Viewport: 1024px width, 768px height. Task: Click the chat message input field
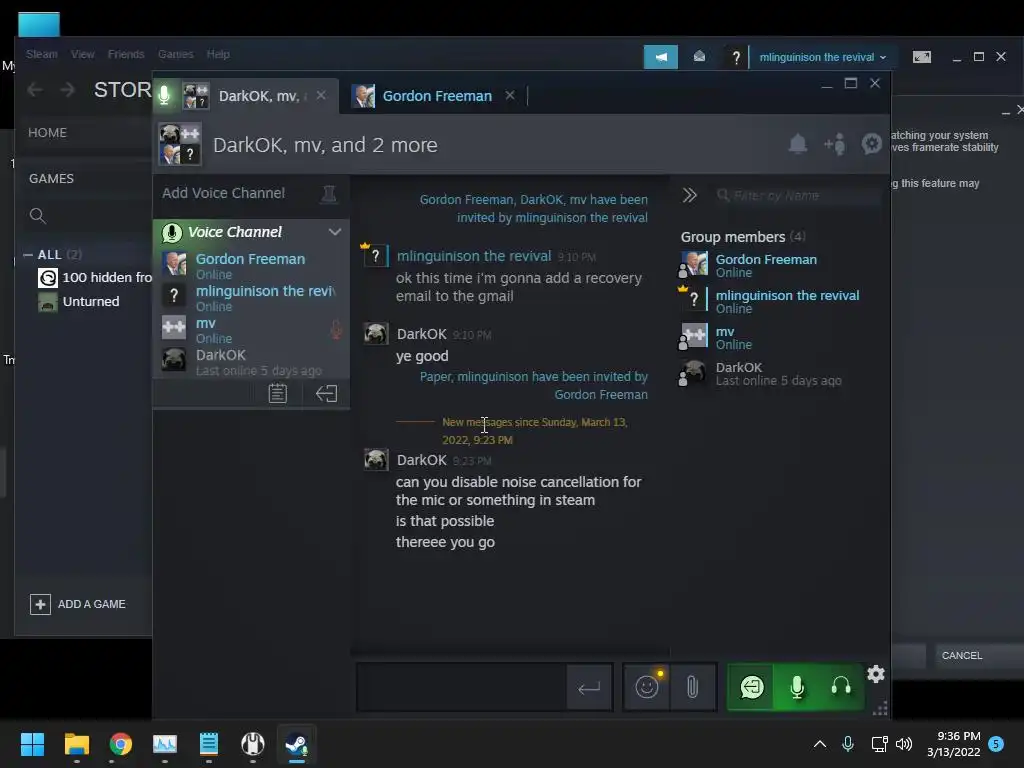point(461,687)
